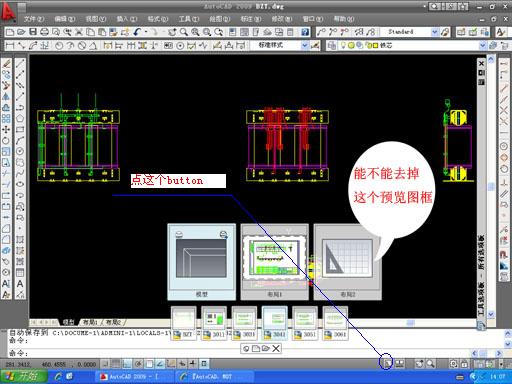Select the Line draw tool
The width and height of the screenshot is (512, 384).
tap(20, 63)
